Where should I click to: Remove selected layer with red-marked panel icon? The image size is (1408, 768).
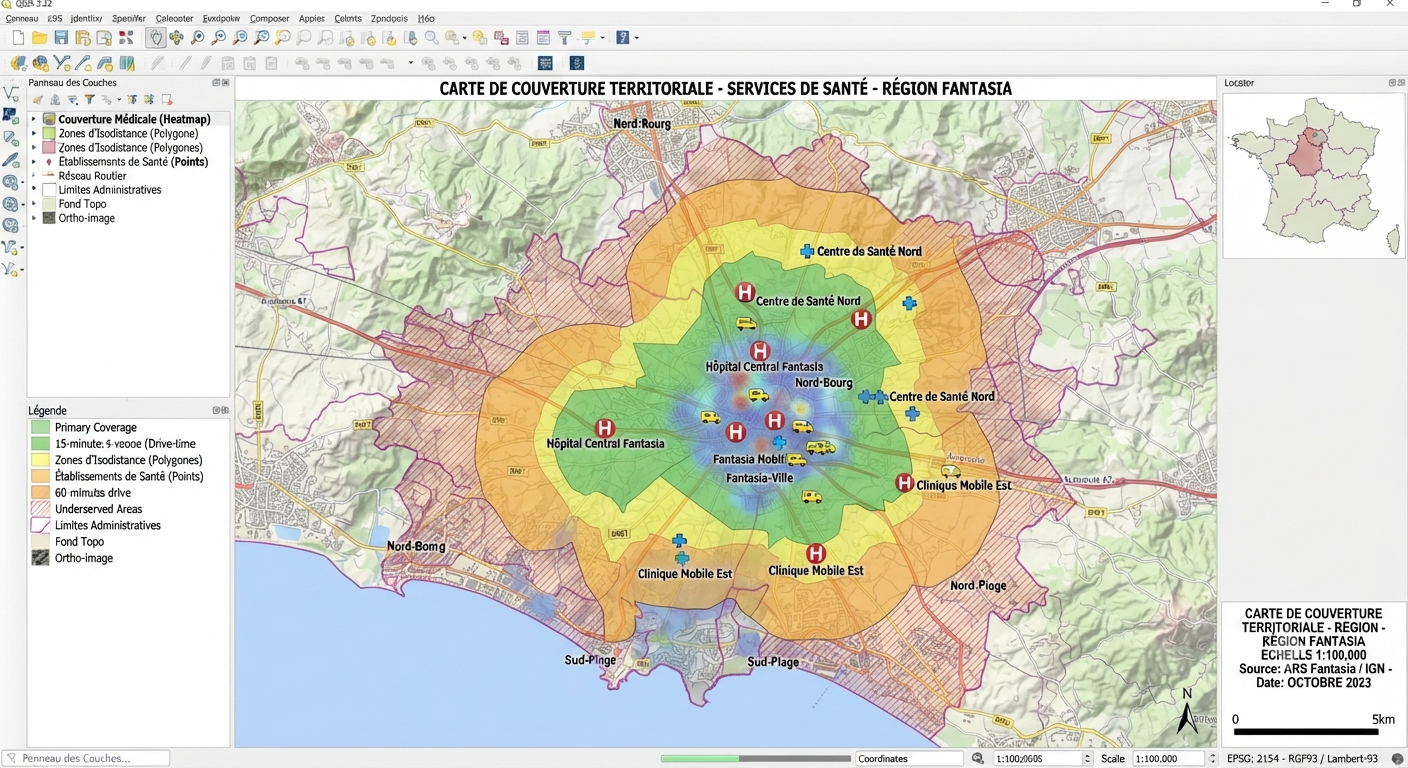[x=166, y=100]
